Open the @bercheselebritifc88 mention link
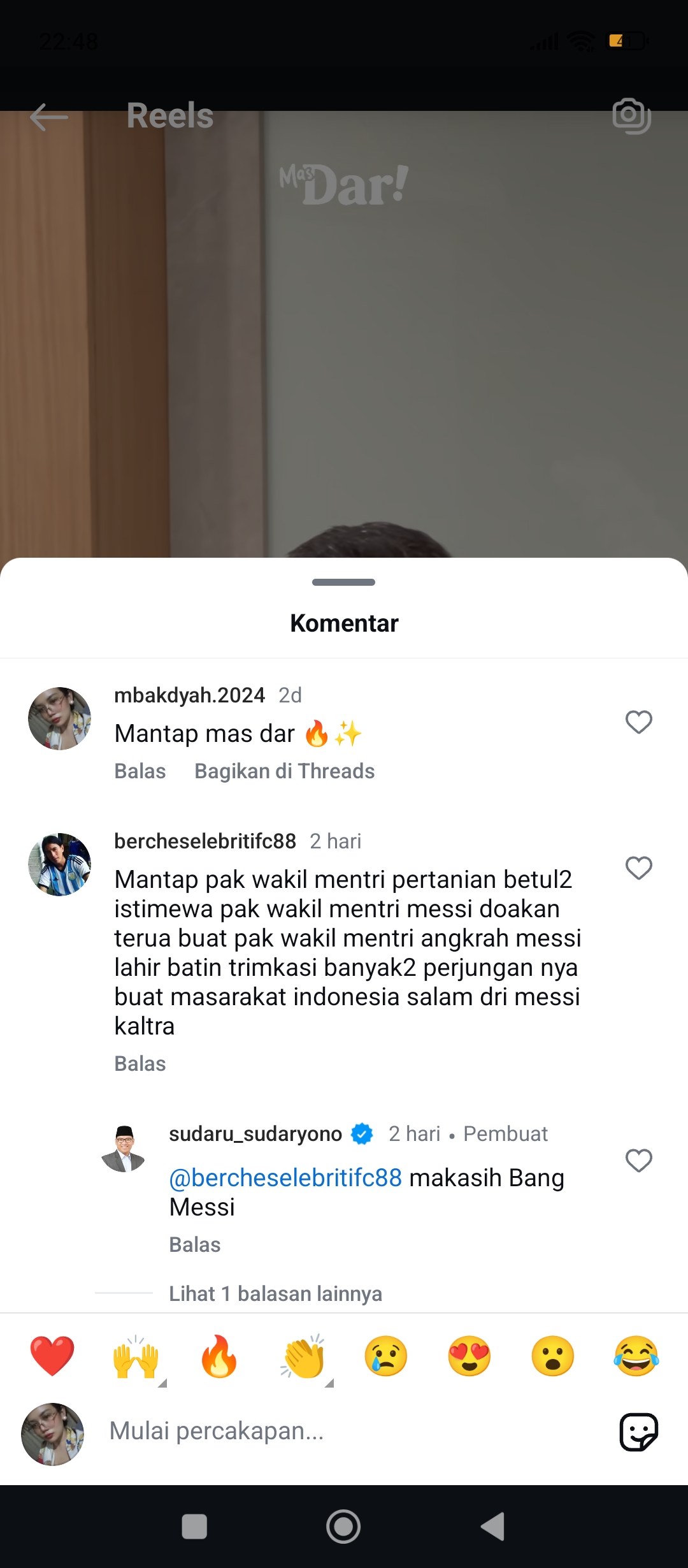 coord(285,1178)
